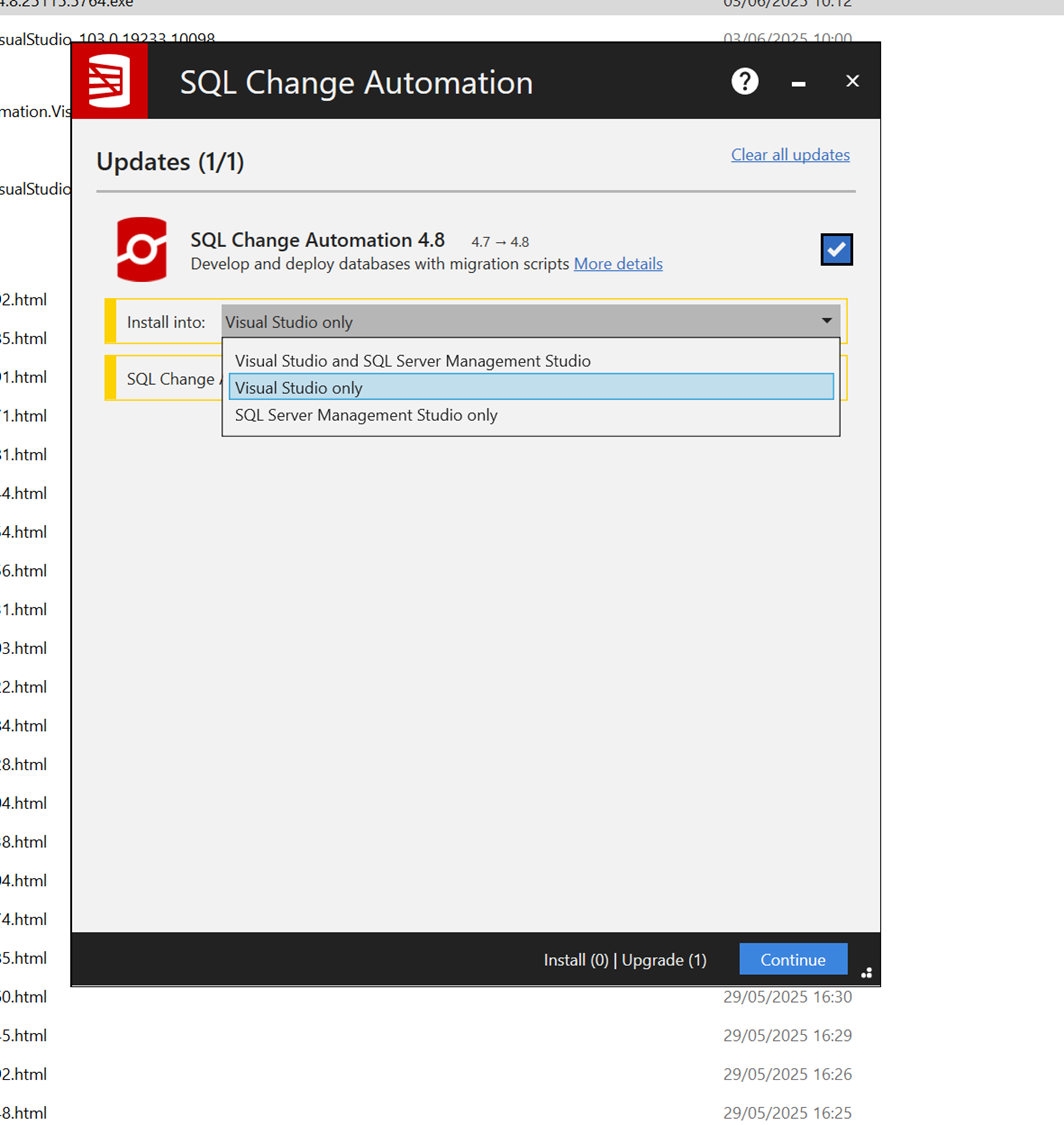Click the 29/05/2025 16:25 date in file list
This screenshot has height=1125, width=1064.
[787, 1113]
